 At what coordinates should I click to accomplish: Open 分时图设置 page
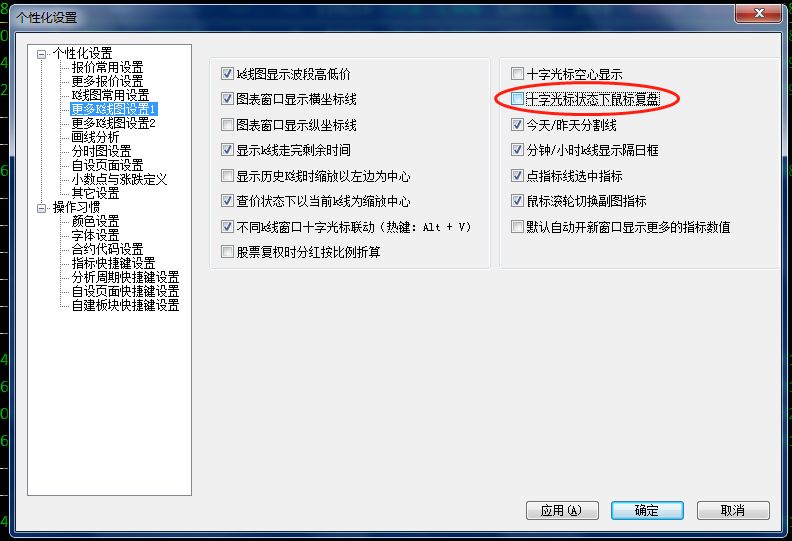101,151
